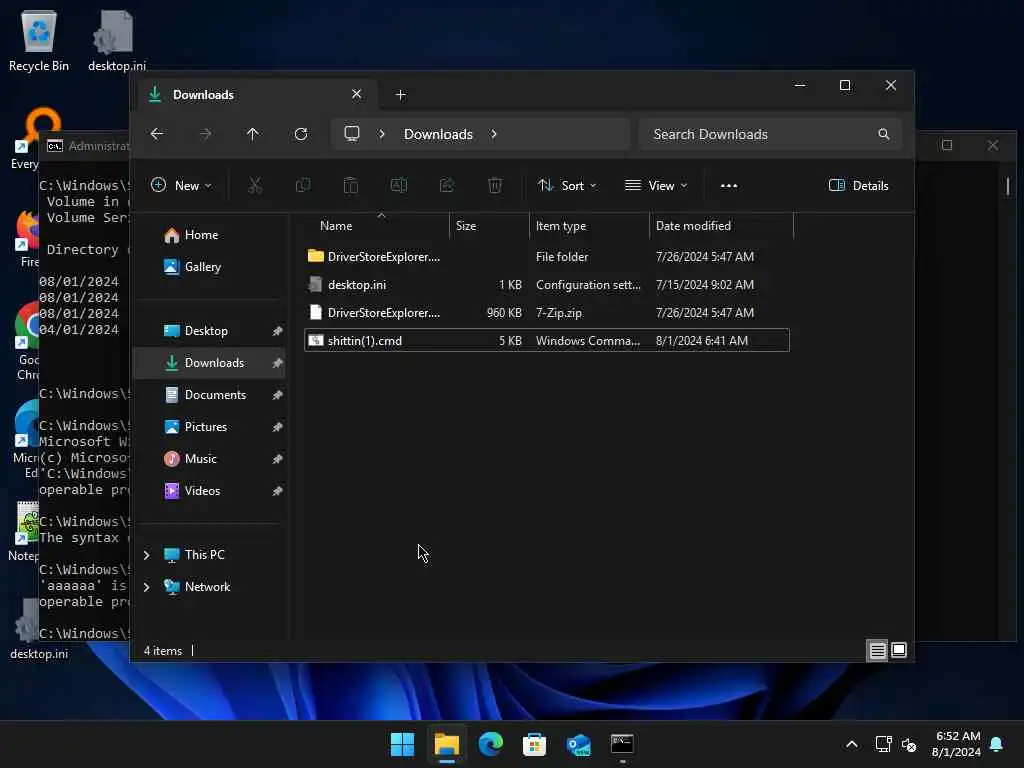This screenshot has height=768, width=1024.
Task: Expand Network tree node
Action: (146, 587)
